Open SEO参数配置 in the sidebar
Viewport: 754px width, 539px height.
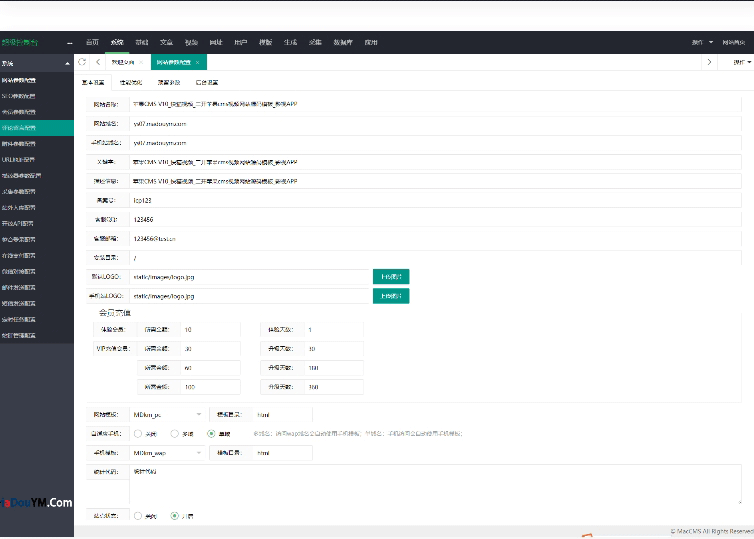(x=19, y=96)
